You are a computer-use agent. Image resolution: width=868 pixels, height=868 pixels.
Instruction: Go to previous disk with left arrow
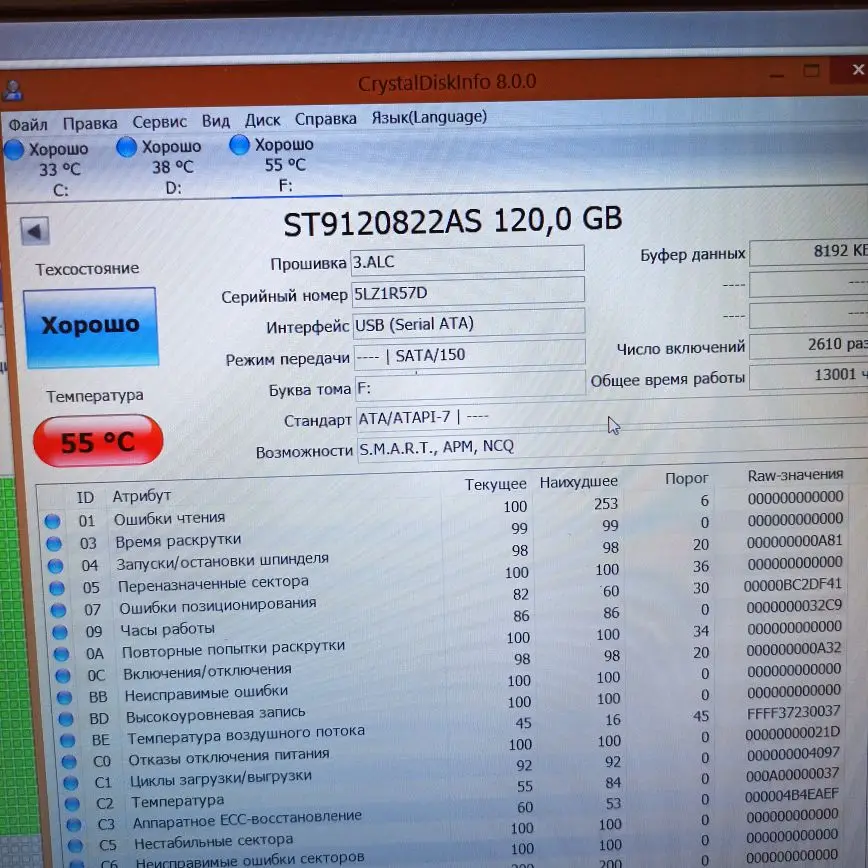coord(35,231)
